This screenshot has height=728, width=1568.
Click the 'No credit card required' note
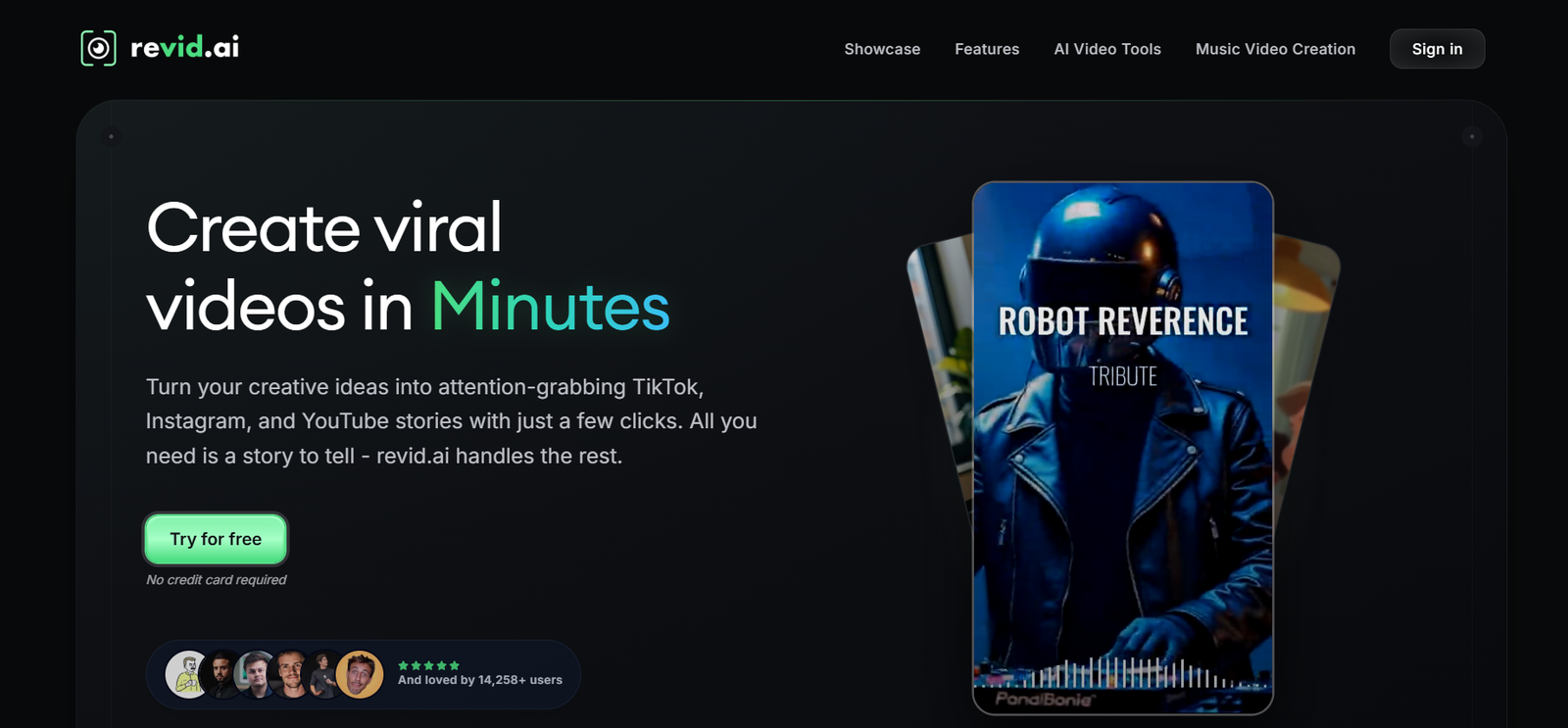[x=217, y=580]
